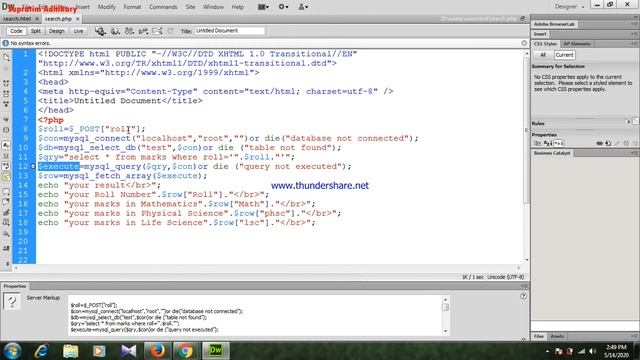Viewport: 640px width, 360px height.
Task: Click the Visual Aids icon
Action: pyautogui.click(x=157, y=31)
